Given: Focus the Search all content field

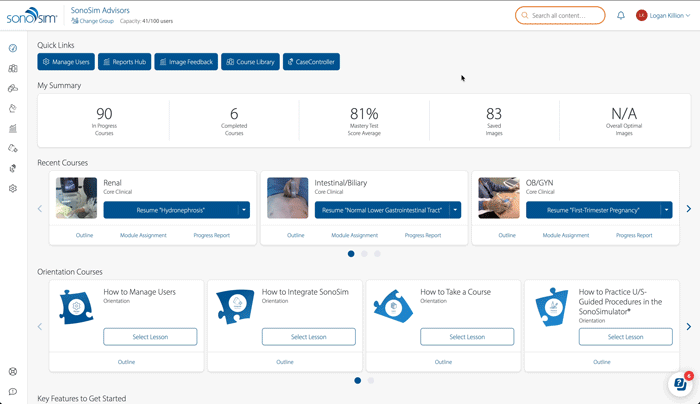Looking at the screenshot, I should tap(560, 15).
